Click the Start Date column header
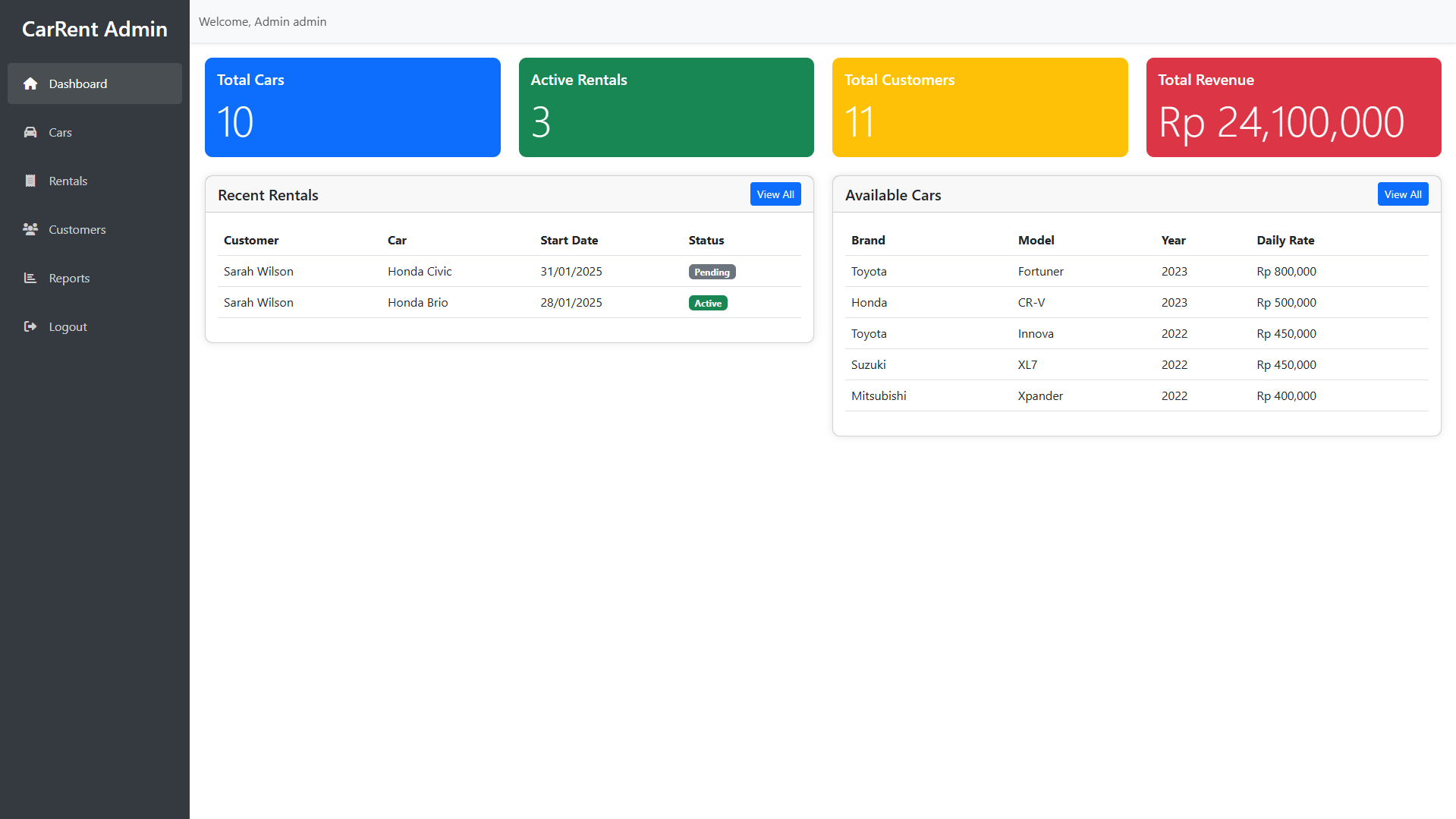This screenshot has height=819, width=1456. (x=569, y=240)
